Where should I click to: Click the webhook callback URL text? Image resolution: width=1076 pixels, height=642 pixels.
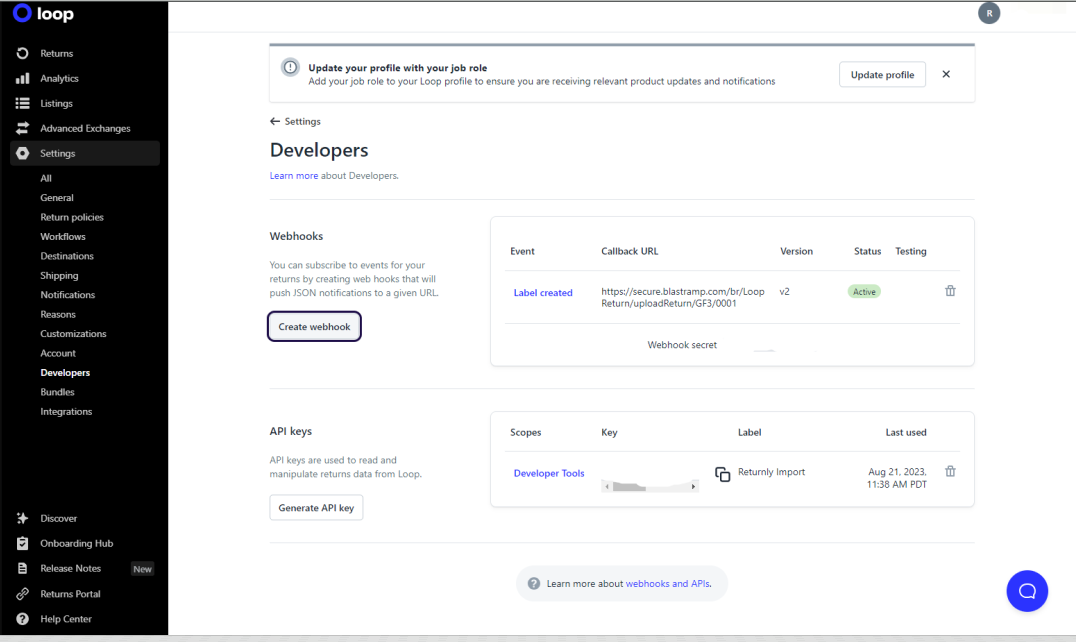pos(683,297)
